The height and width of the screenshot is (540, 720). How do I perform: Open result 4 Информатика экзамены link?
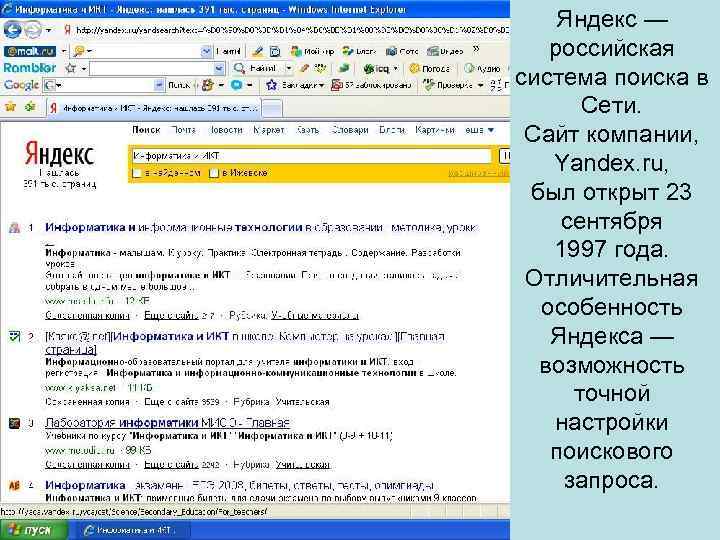pos(240,485)
